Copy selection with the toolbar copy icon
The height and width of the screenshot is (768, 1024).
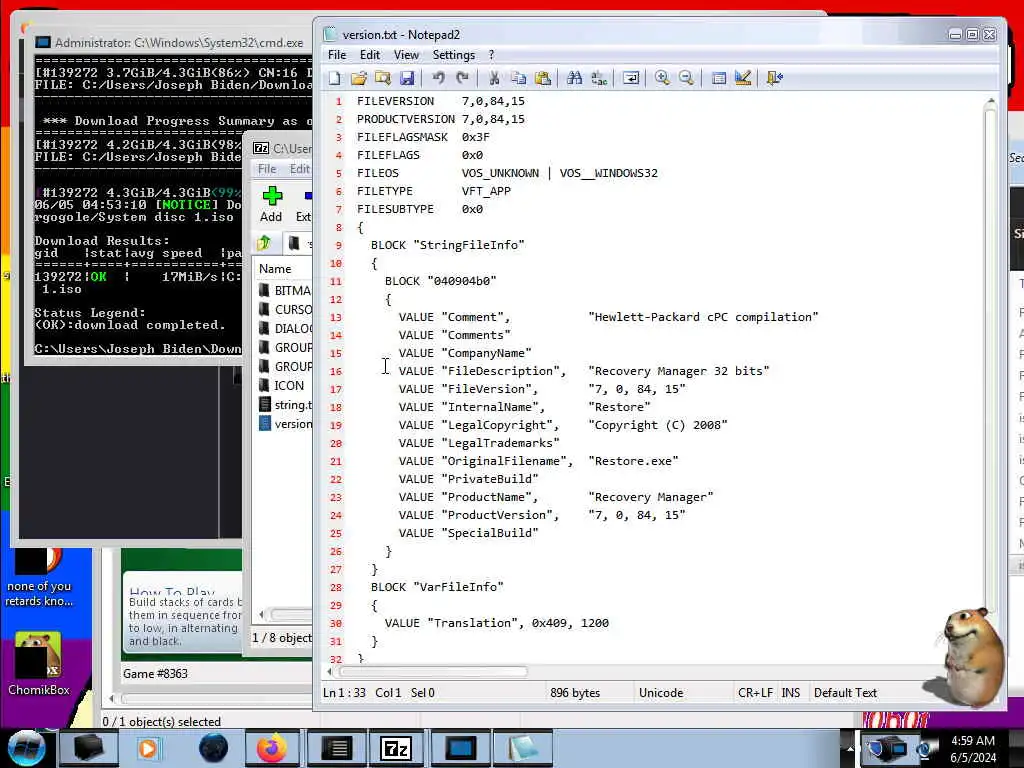tap(519, 78)
